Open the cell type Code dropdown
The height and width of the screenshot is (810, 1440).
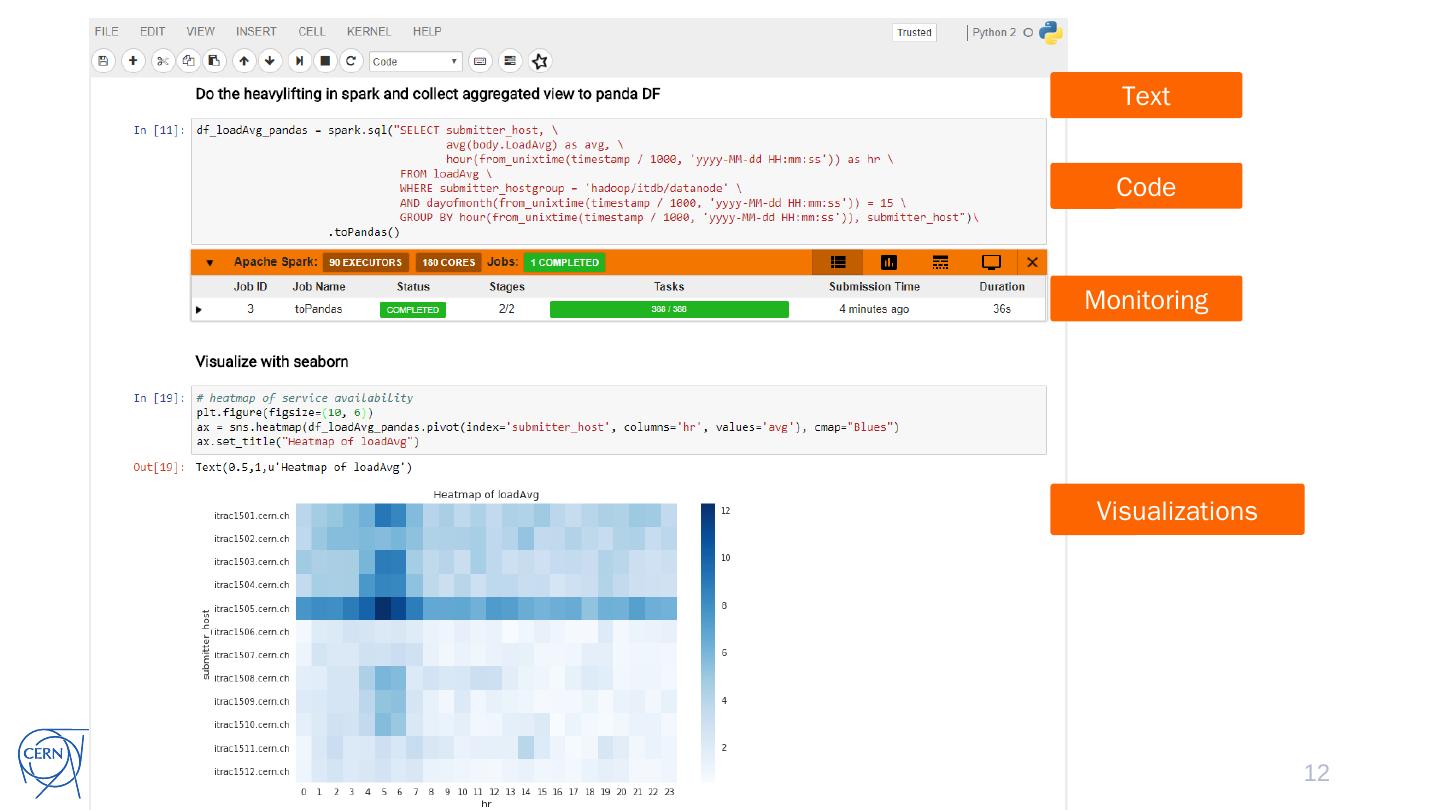click(x=416, y=61)
